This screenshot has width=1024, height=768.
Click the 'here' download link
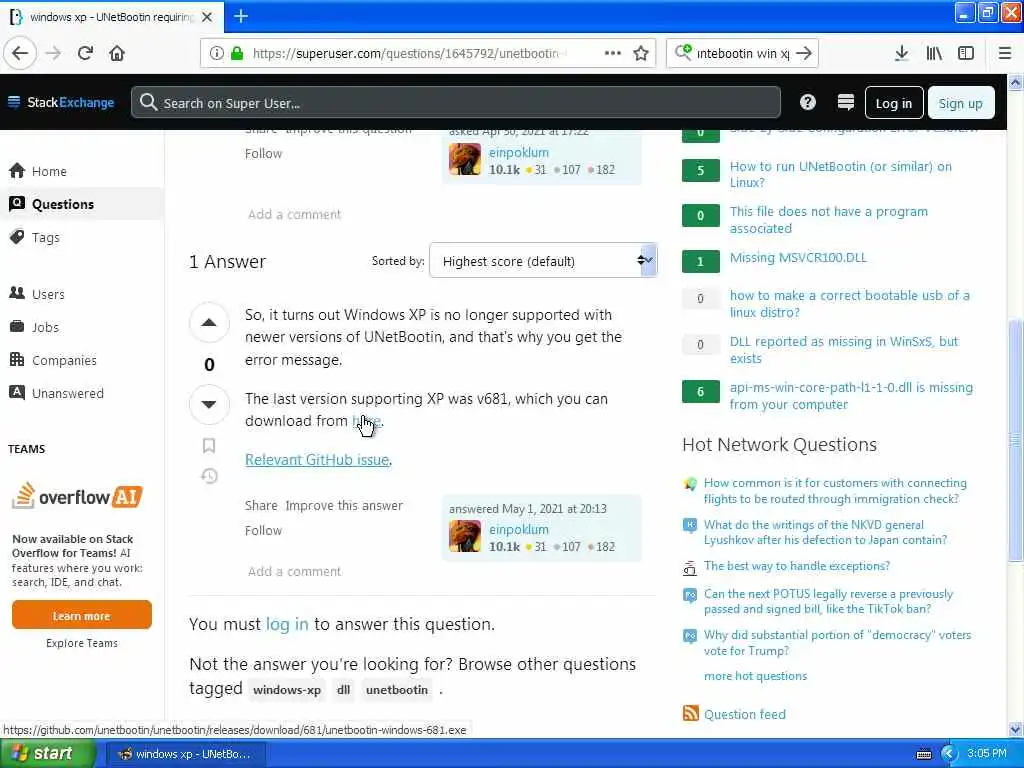[x=366, y=421]
